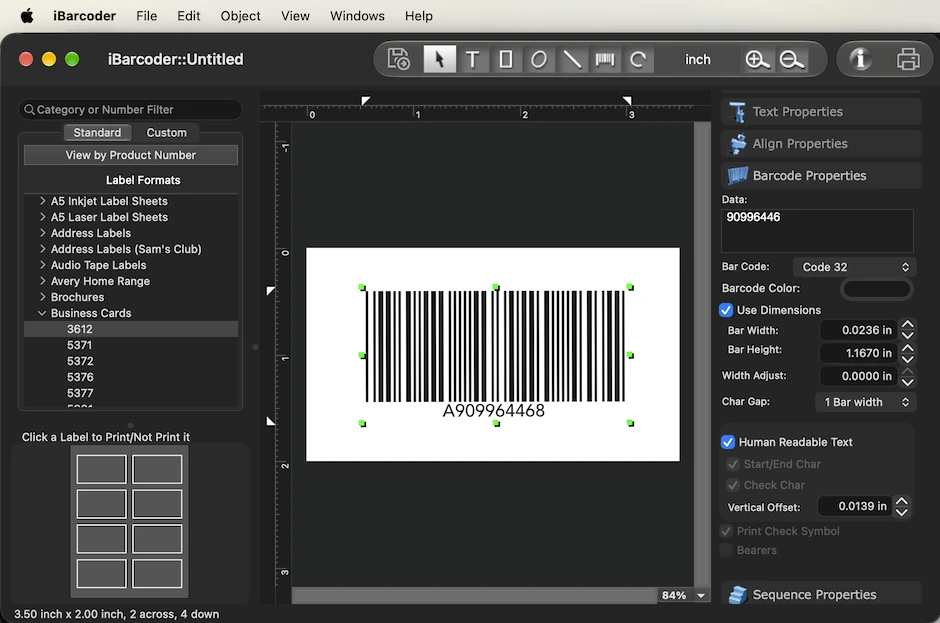Viewport: 940px width, 623px height.
Task: Click the Align Properties panel icon
Action: point(737,143)
